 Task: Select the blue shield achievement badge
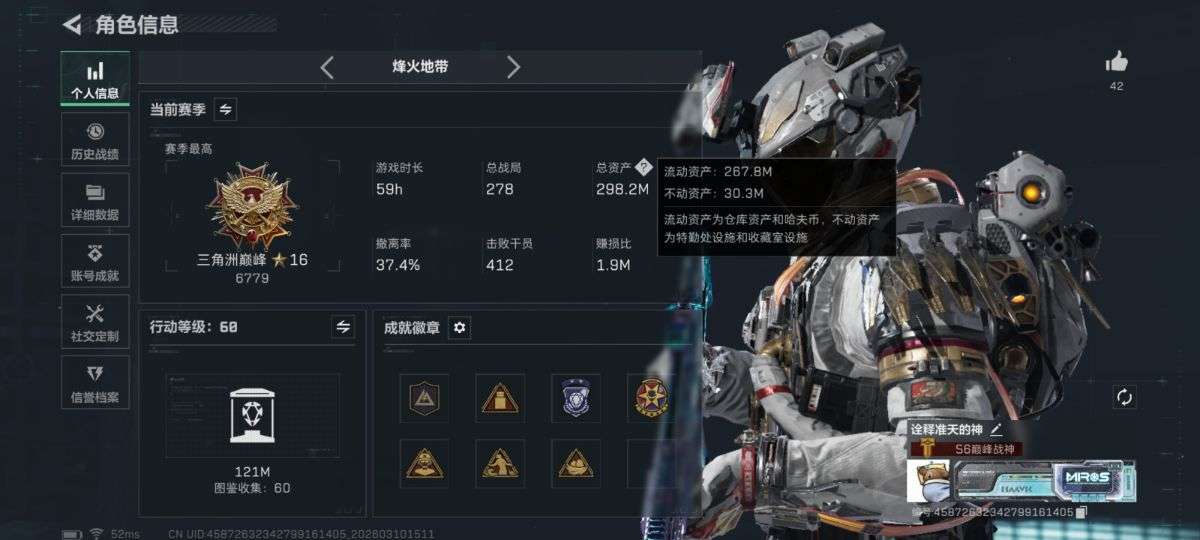pyautogui.click(x=576, y=398)
